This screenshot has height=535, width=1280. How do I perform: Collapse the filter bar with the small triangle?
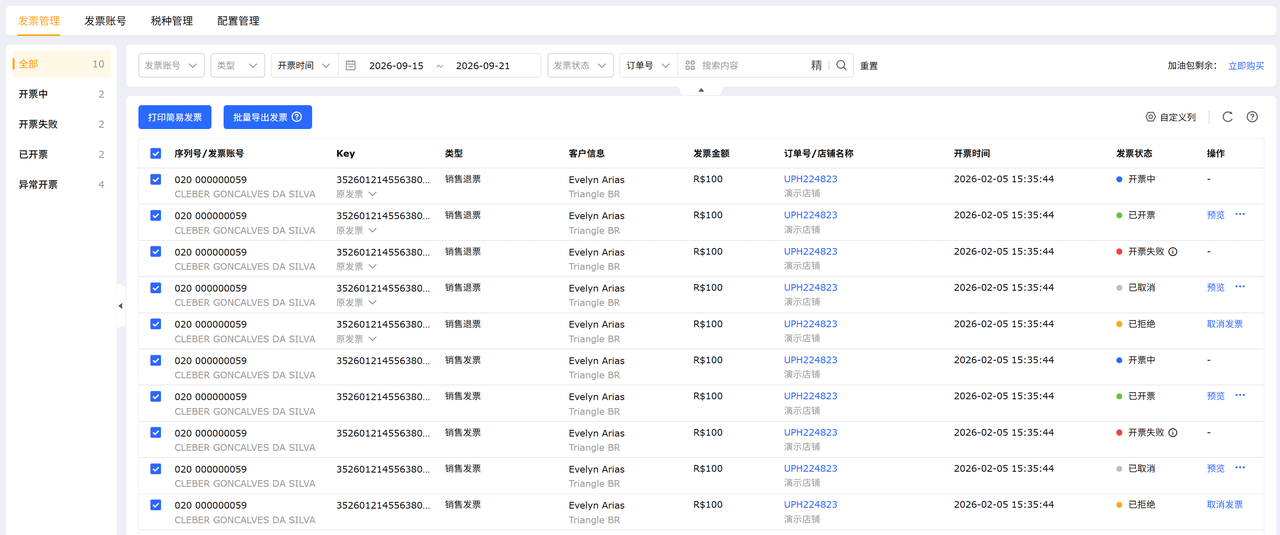point(701,90)
